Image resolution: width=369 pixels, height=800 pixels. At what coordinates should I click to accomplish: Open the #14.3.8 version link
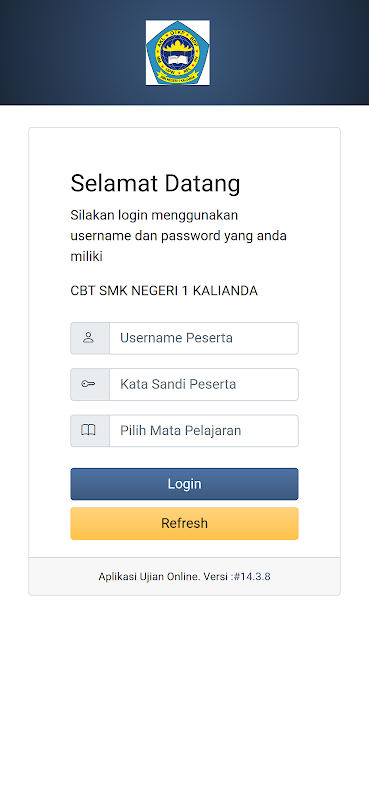pyautogui.click(x=252, y=577)
